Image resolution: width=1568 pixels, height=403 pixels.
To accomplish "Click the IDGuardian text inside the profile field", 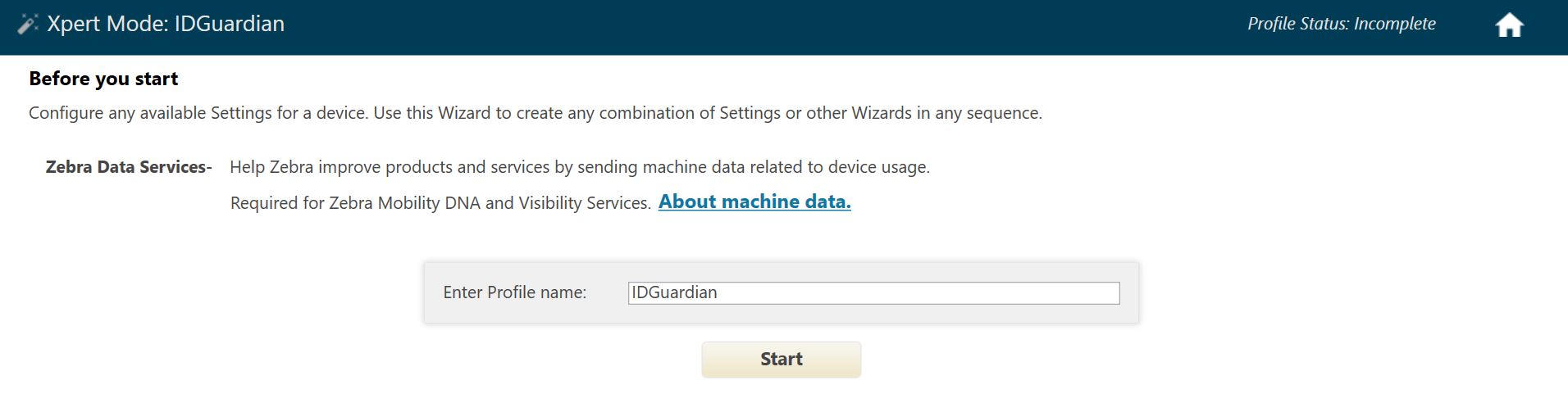I will click(674, 293).
